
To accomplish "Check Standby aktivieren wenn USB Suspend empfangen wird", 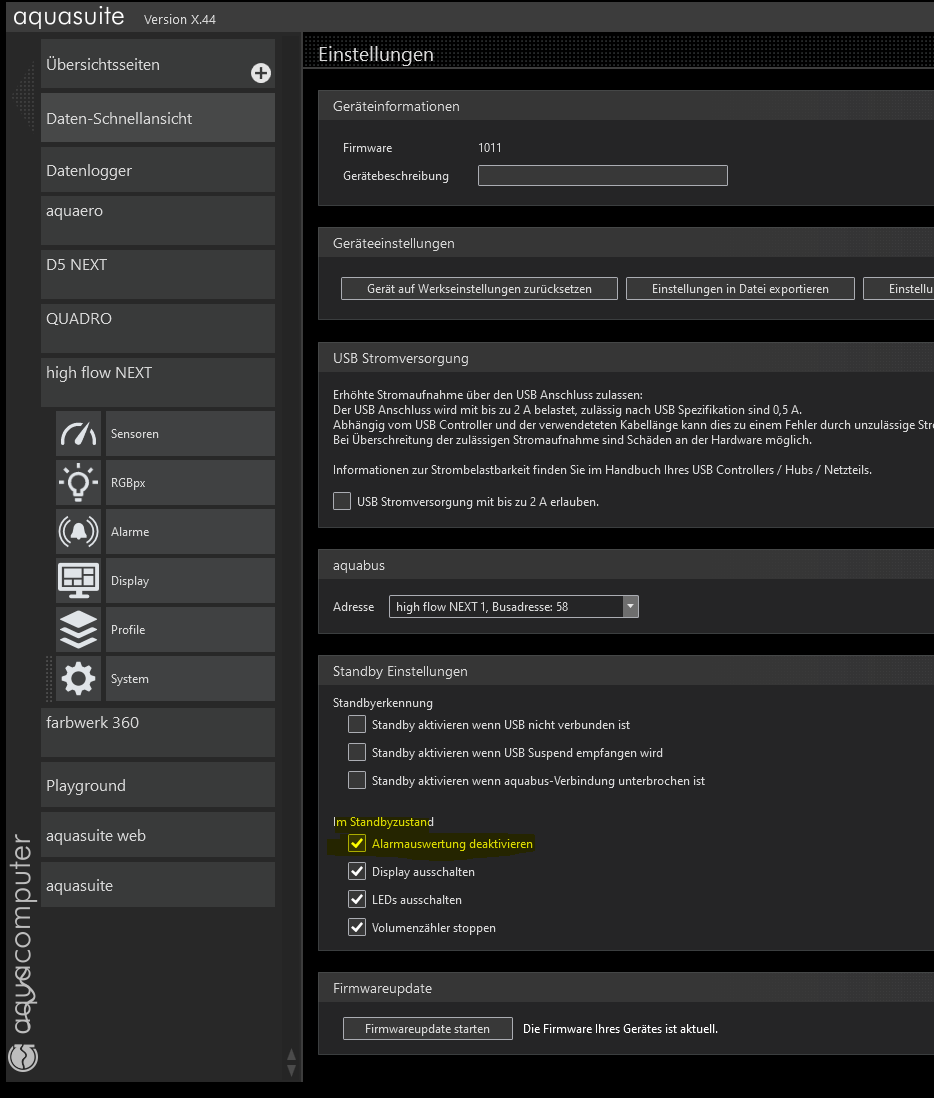I will [357, 753].
